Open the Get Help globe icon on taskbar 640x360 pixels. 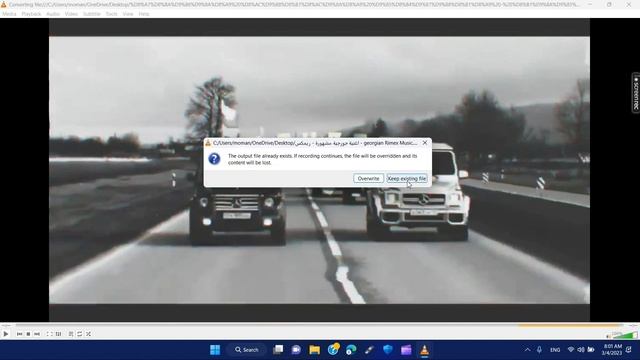coord(333,350)
